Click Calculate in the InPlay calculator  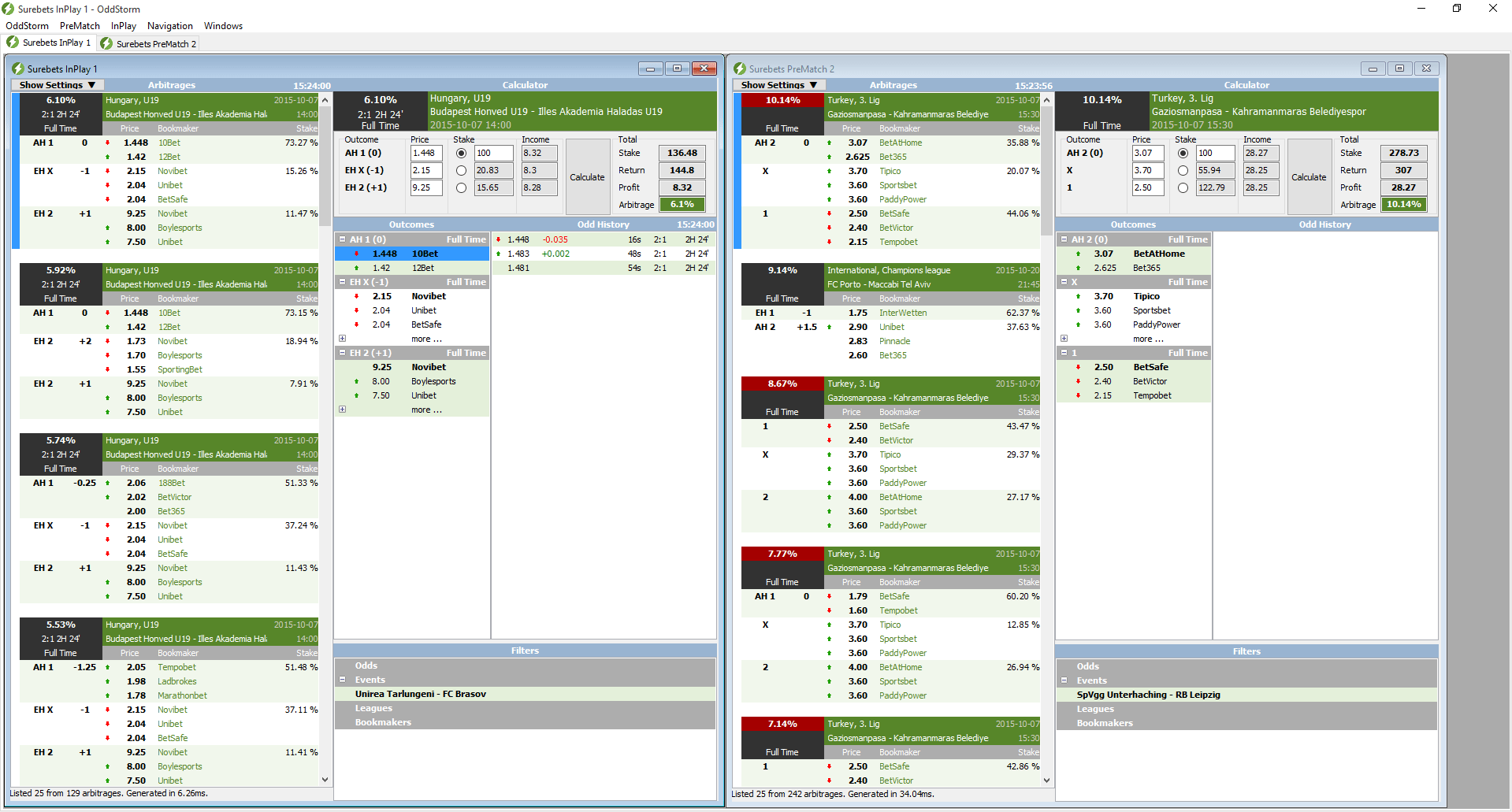click(588, 177)
